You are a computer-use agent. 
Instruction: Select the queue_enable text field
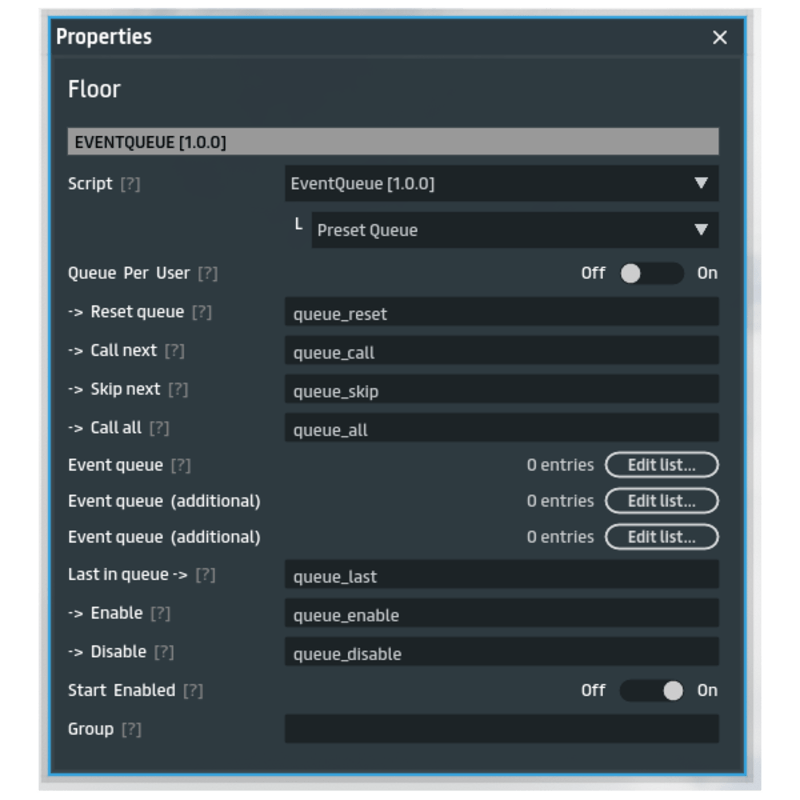click(500, 614)
